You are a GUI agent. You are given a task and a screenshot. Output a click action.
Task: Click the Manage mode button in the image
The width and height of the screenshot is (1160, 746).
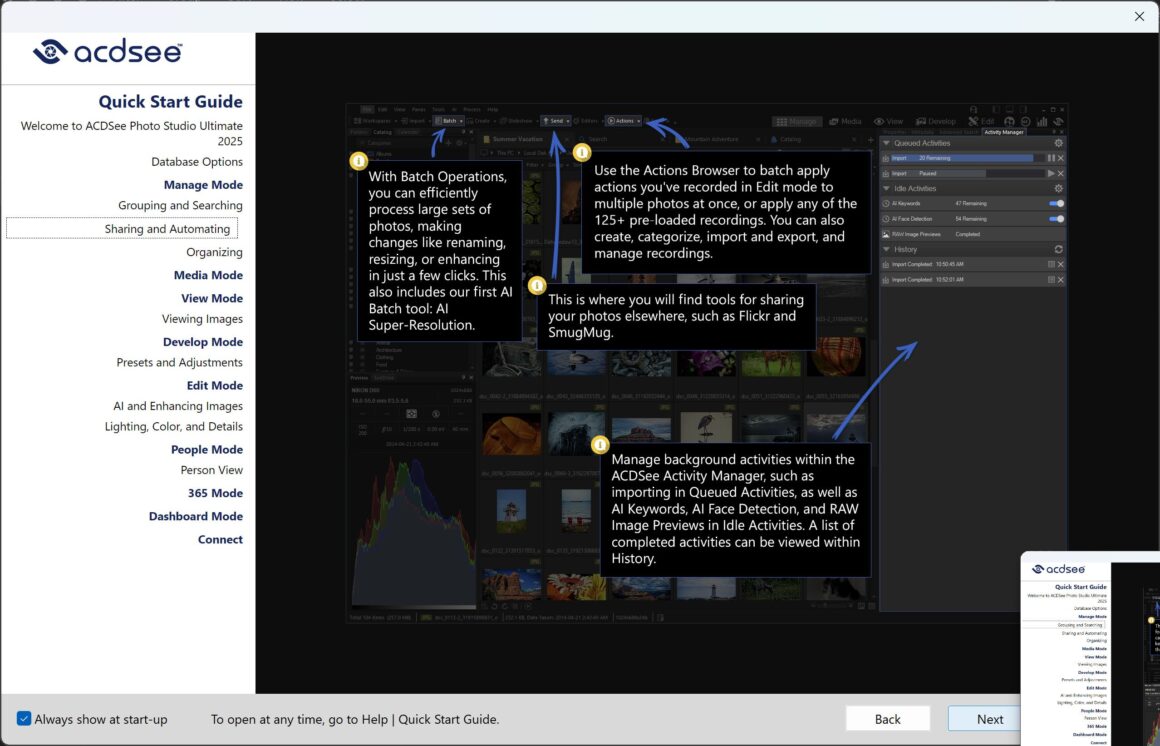tap(798, 121)
